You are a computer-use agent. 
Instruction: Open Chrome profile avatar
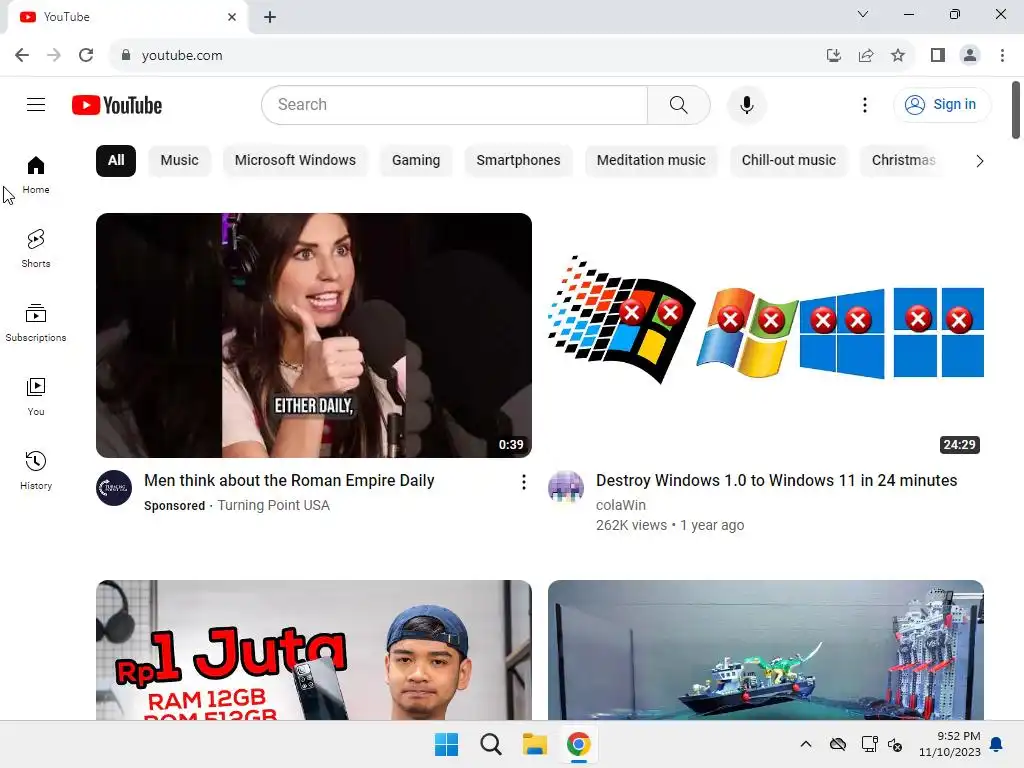(970, 56)
